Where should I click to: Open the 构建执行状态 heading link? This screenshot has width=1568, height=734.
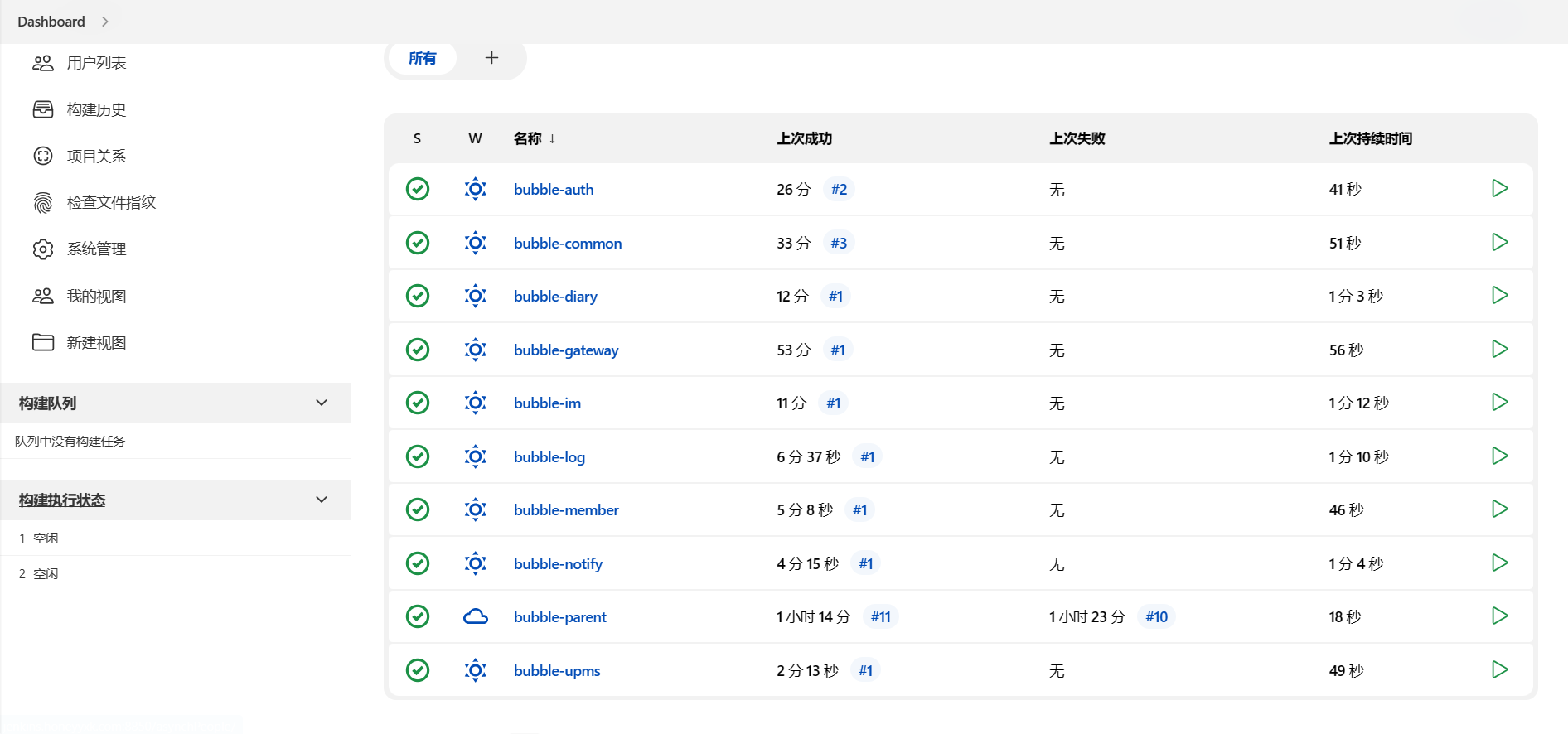[62, 500]
